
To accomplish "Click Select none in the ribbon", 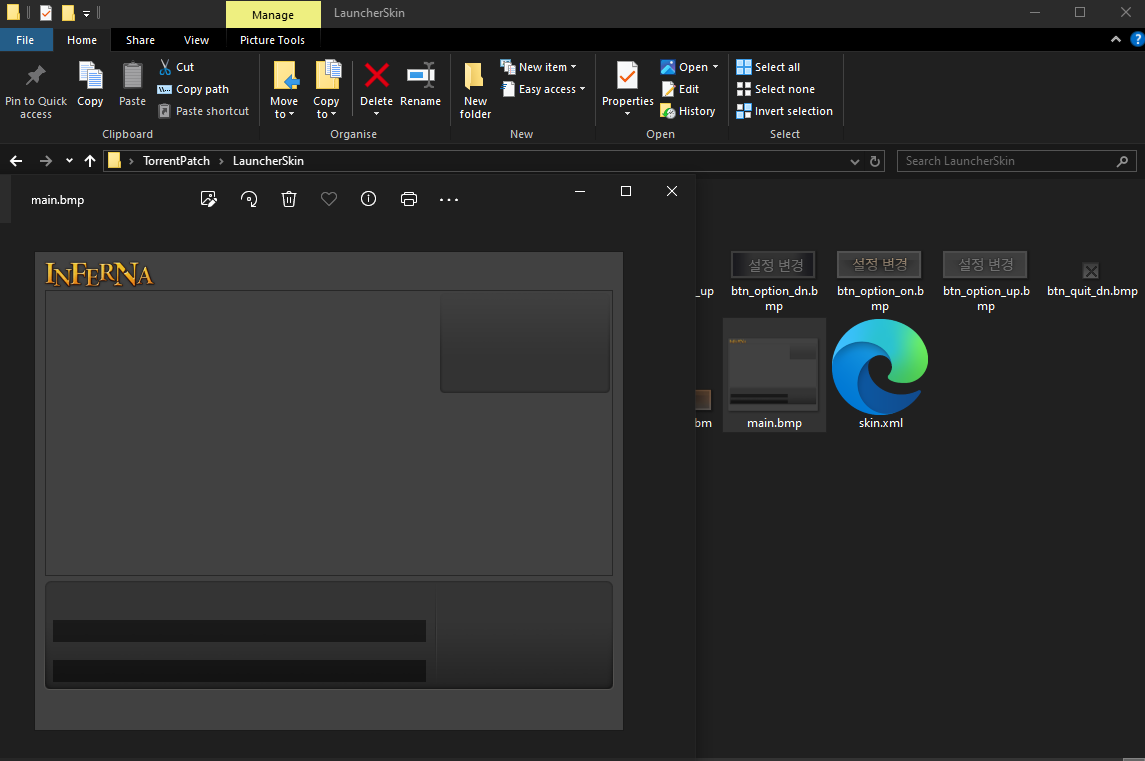I will click(776, 89).
